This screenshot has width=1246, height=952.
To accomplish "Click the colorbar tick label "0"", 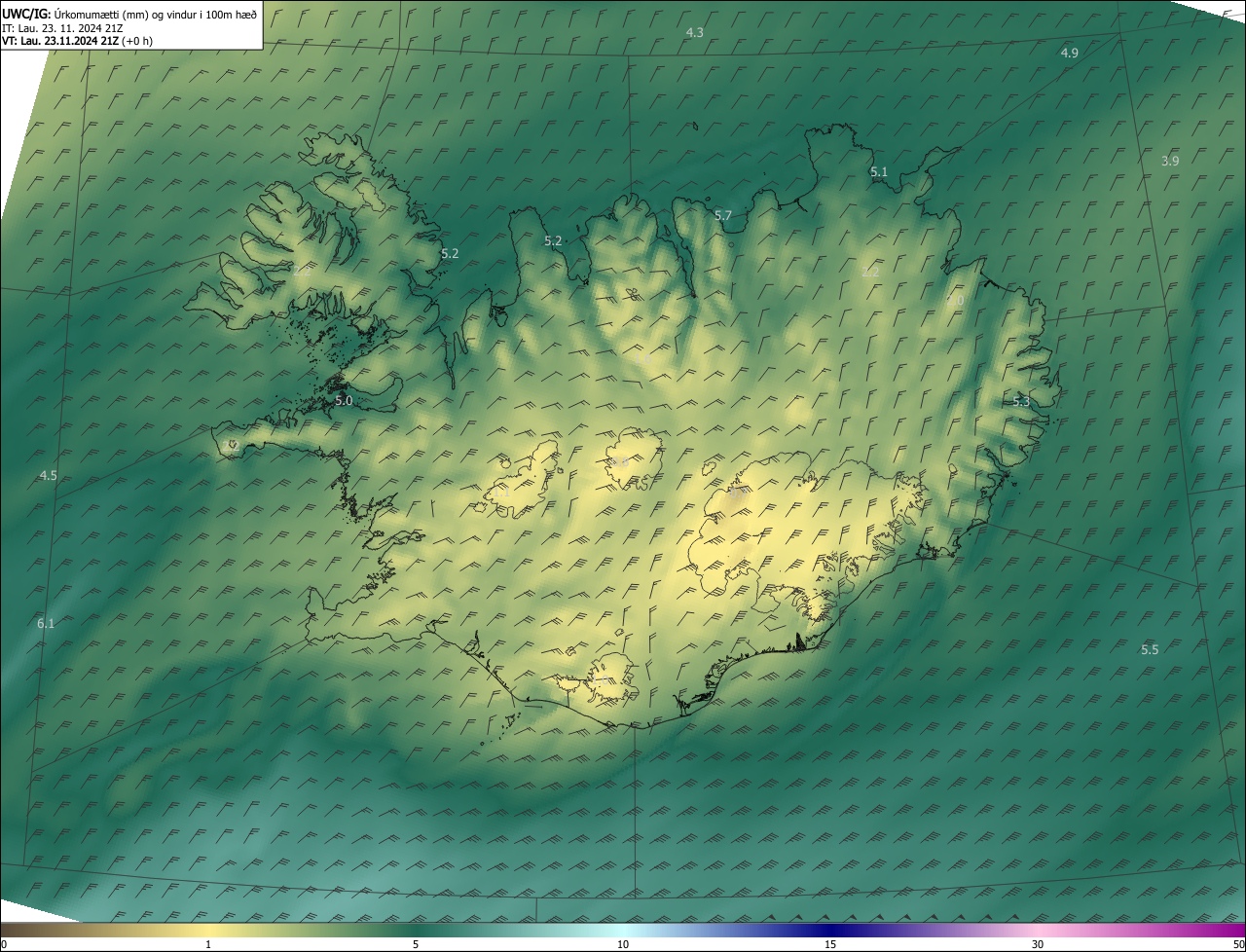I will 4,944.
